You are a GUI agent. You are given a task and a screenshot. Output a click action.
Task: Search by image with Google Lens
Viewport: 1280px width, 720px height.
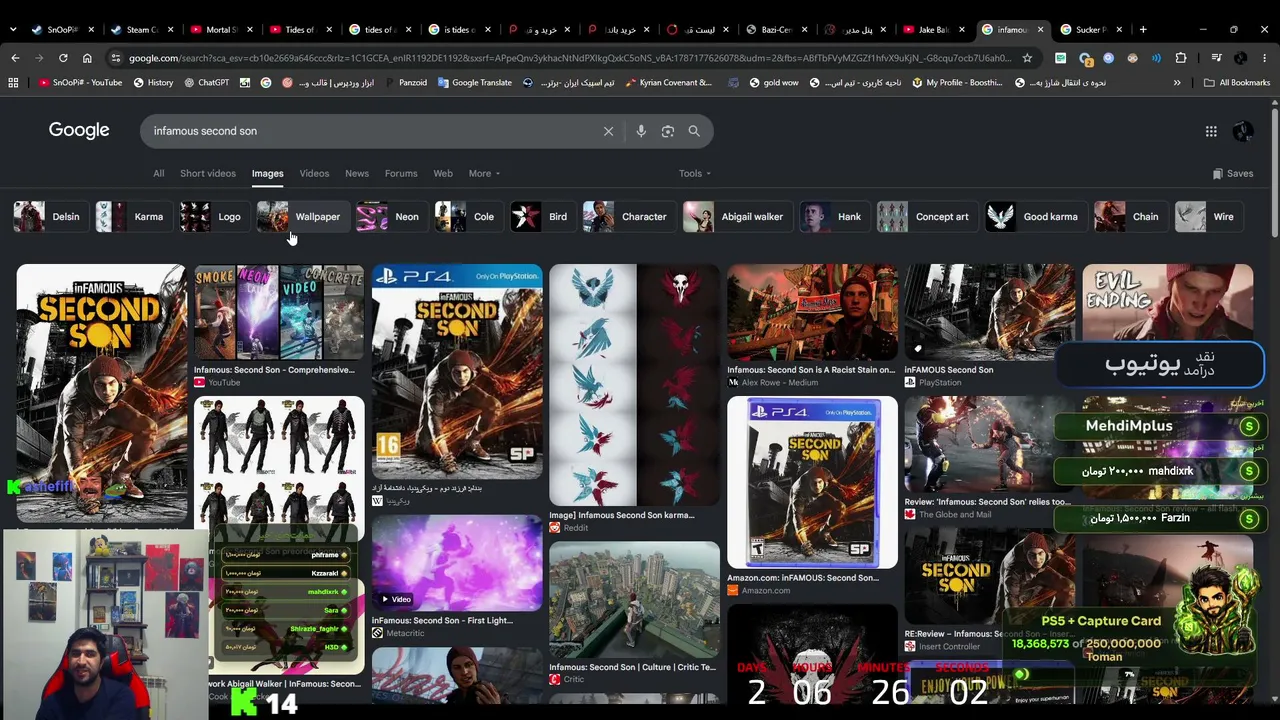668,131
